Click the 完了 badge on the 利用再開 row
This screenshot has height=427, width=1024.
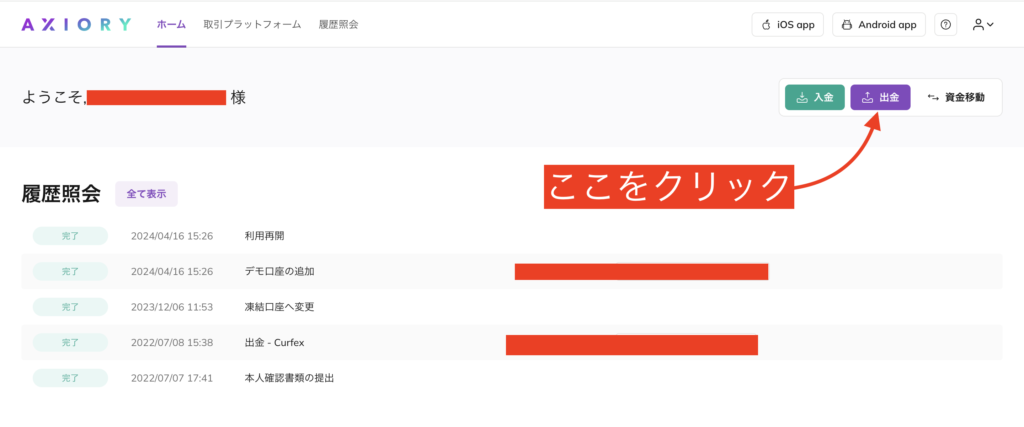pyautogui.click(x=69, y=236)
